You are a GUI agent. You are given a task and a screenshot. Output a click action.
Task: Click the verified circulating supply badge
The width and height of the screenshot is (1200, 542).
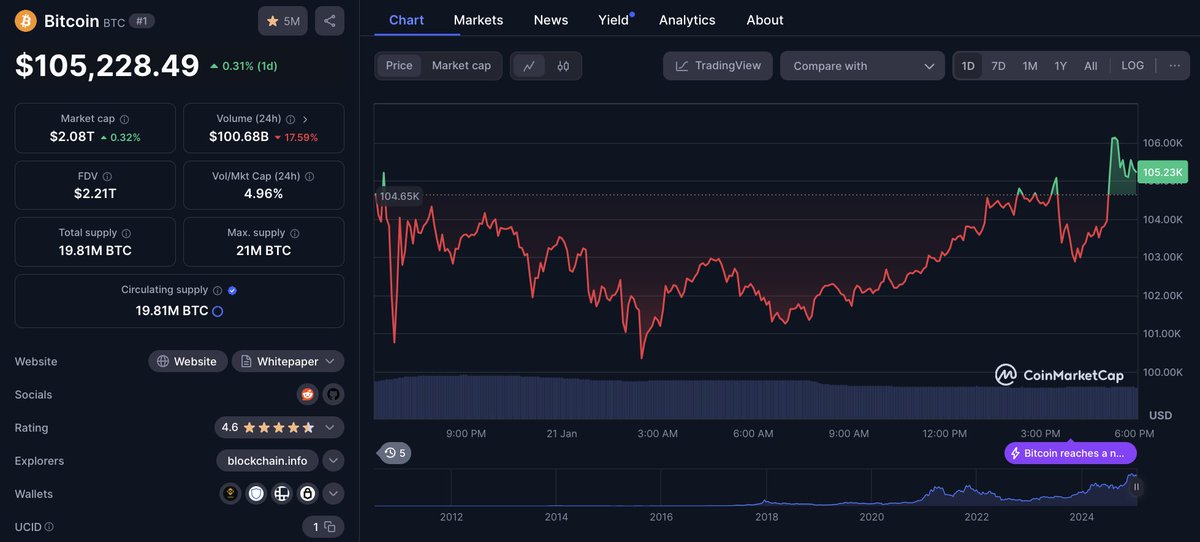tap(232, 290)
